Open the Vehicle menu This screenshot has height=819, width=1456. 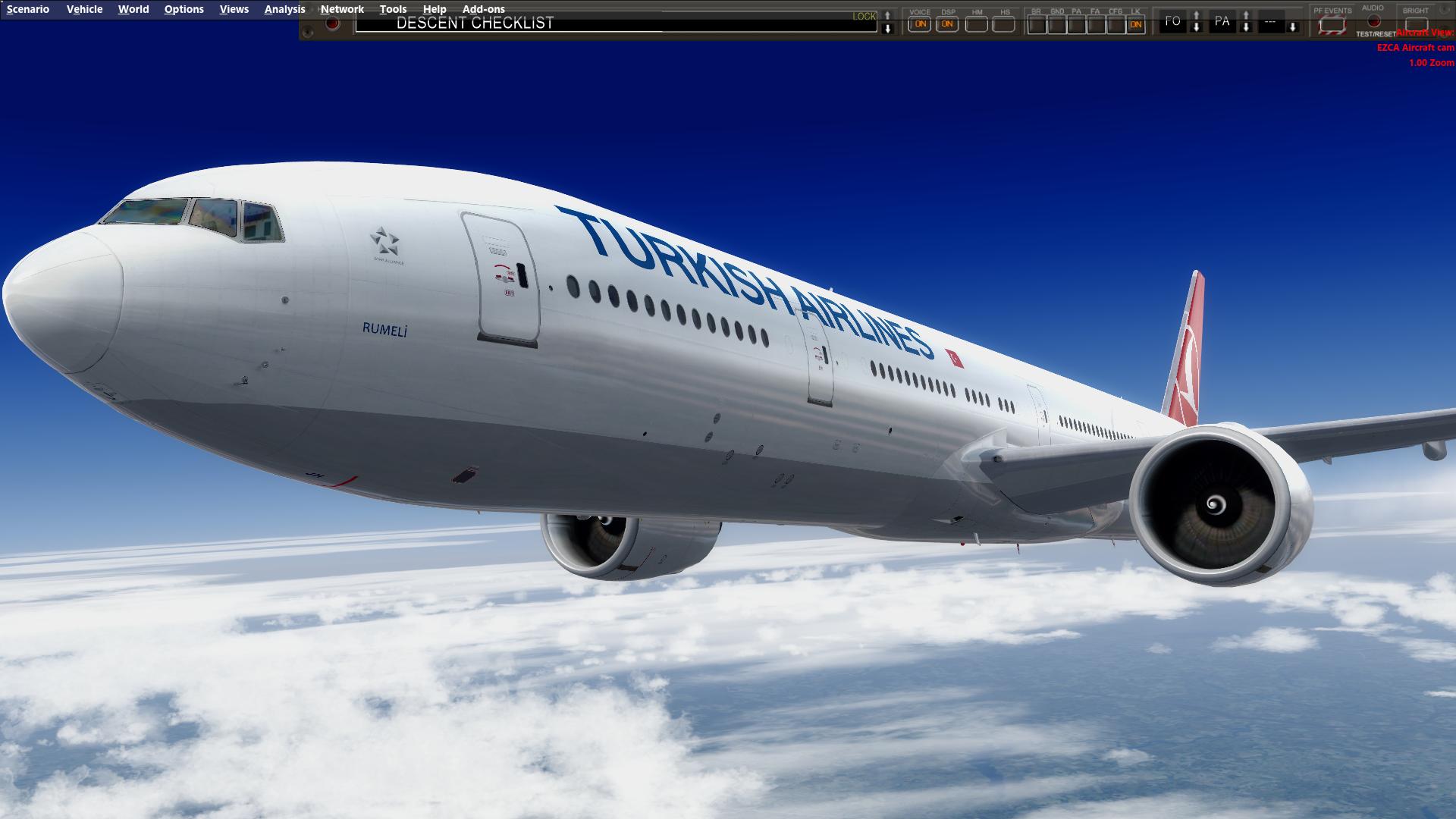(84, 9)
